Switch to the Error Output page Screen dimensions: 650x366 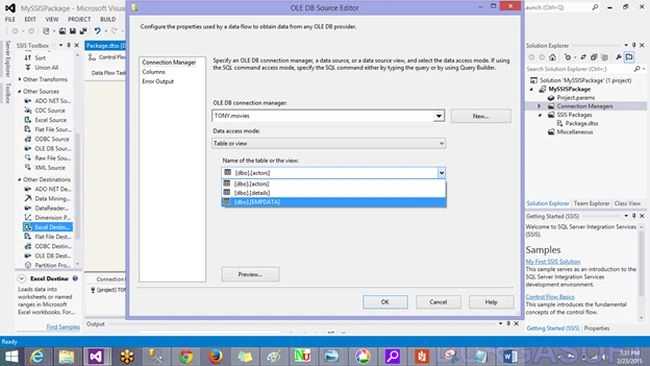coord(158,81)
